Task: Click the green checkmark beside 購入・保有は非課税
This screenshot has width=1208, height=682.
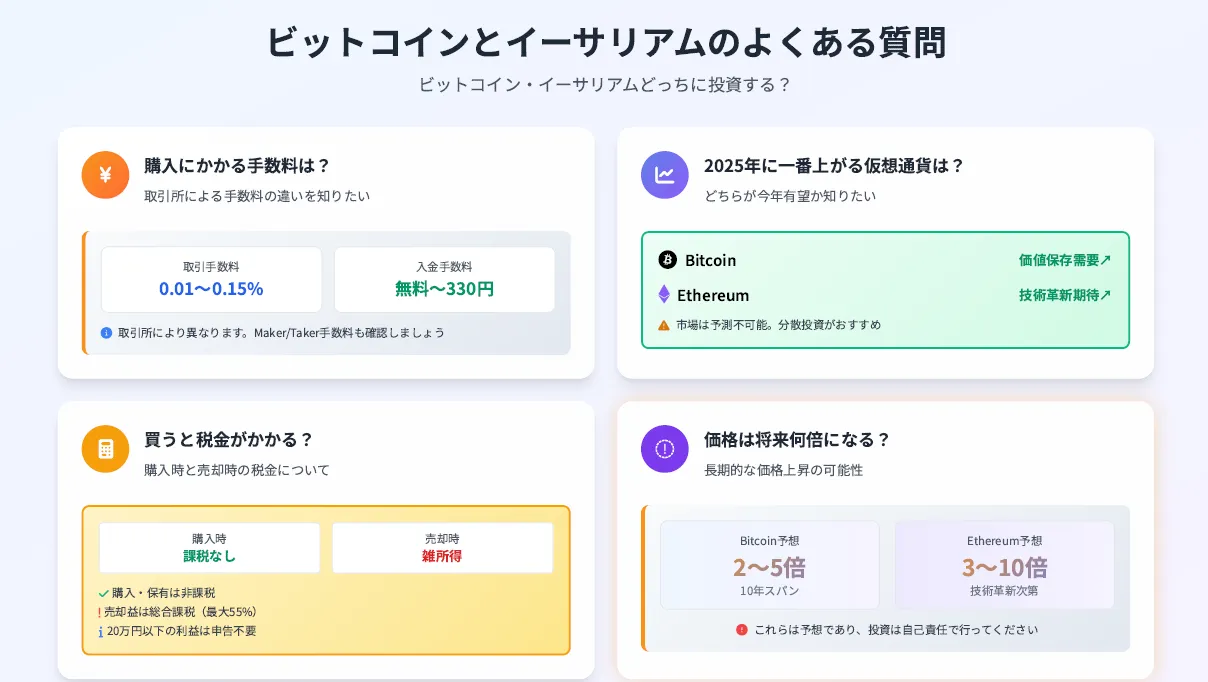Action: pos(104,593)
